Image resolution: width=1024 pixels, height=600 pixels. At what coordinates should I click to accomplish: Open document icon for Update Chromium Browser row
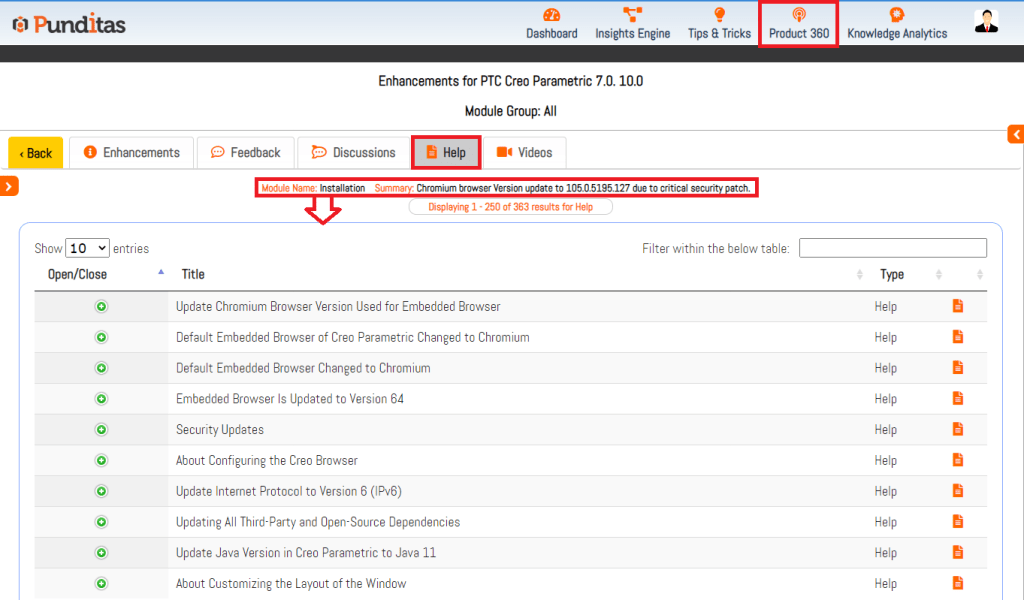click(957, 306)
